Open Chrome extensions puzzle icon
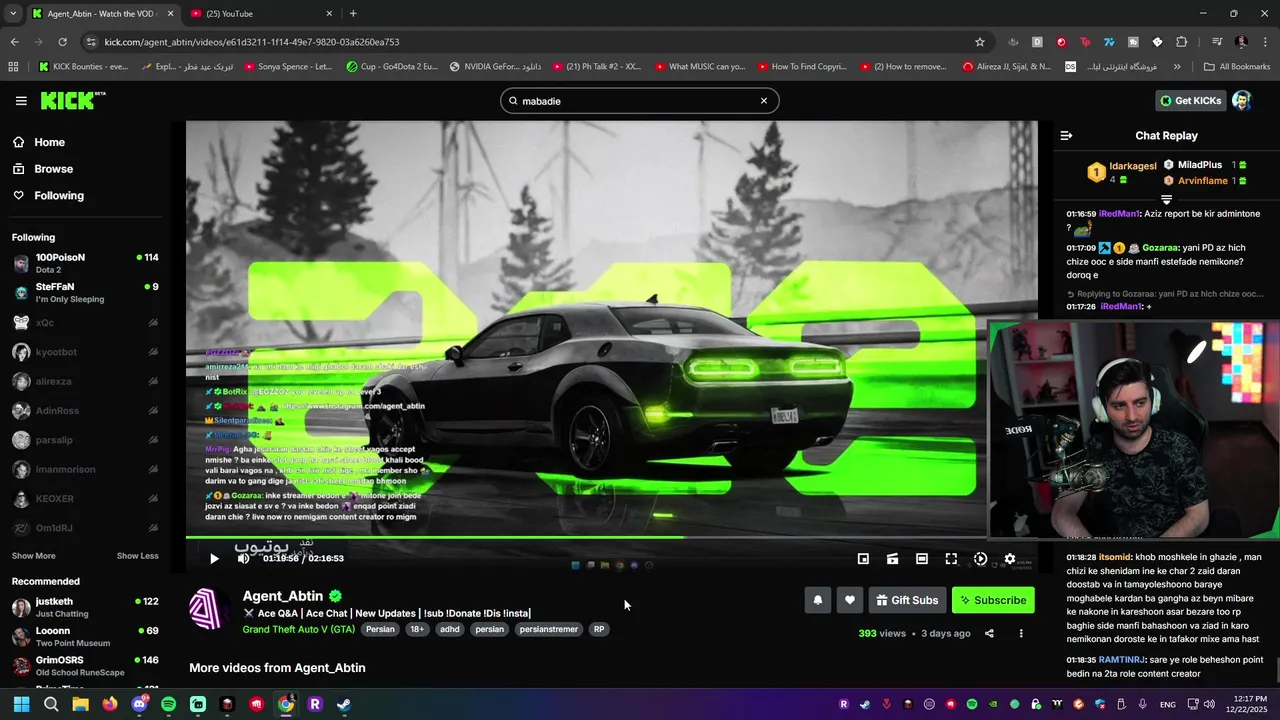 click(1181, 42)
